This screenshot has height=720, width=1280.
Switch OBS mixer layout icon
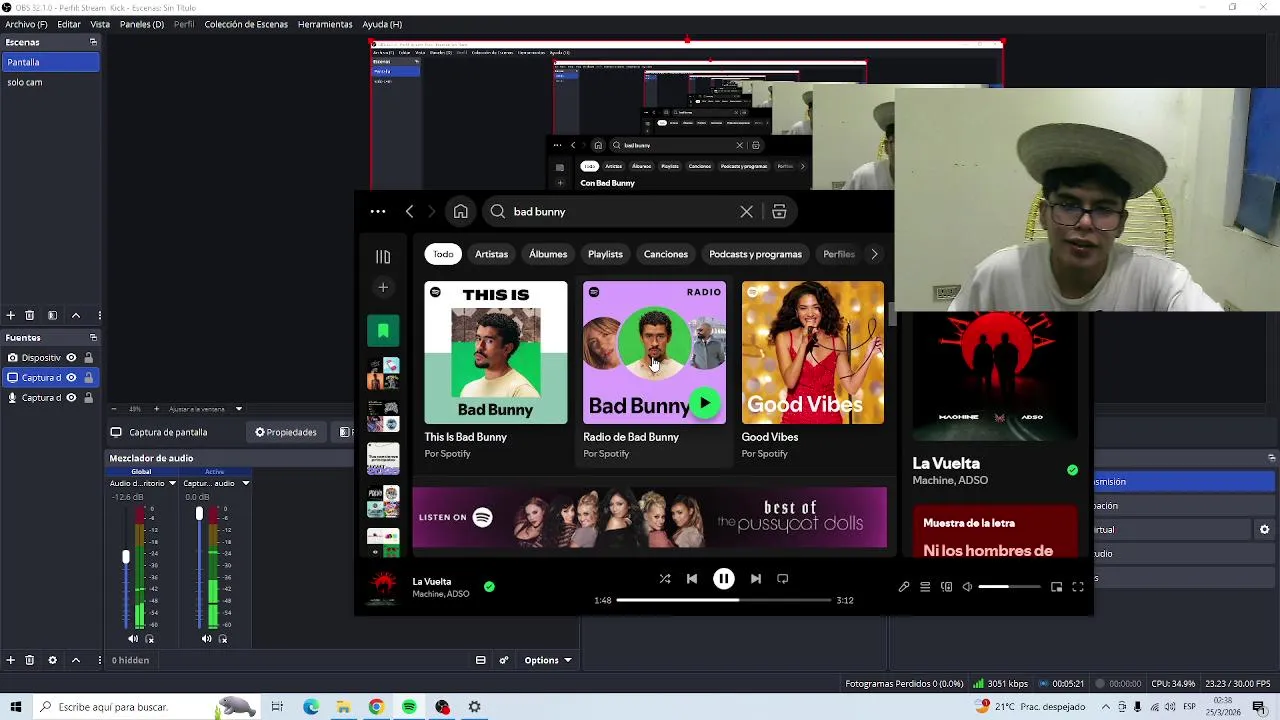coord(481,660)
